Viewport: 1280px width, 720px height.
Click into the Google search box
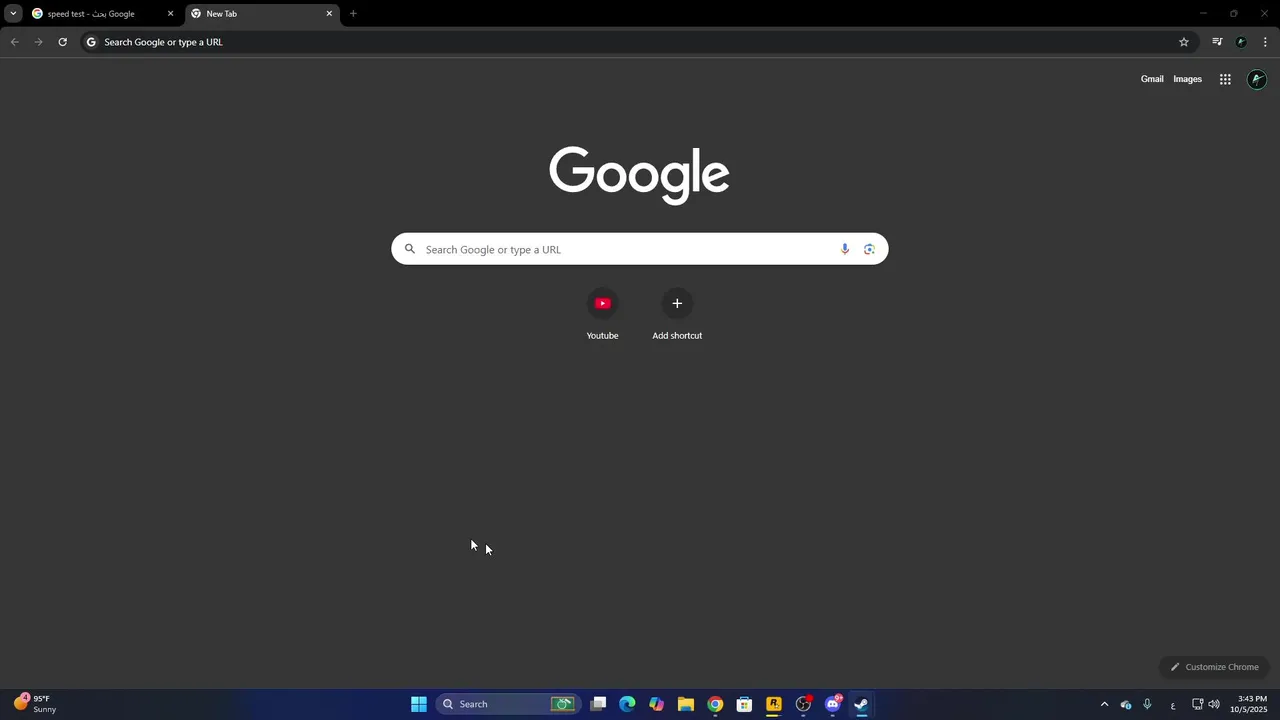[640, 249]
